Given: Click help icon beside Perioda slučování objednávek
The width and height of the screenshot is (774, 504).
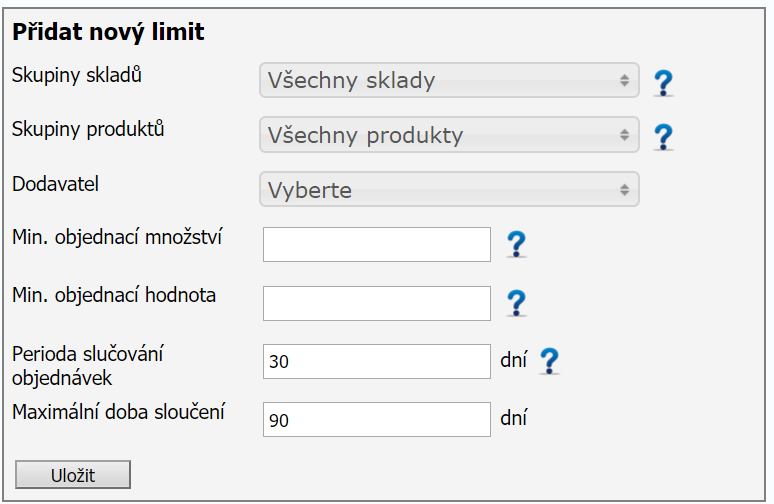Looking at the screenshot, I should point(549,361).
